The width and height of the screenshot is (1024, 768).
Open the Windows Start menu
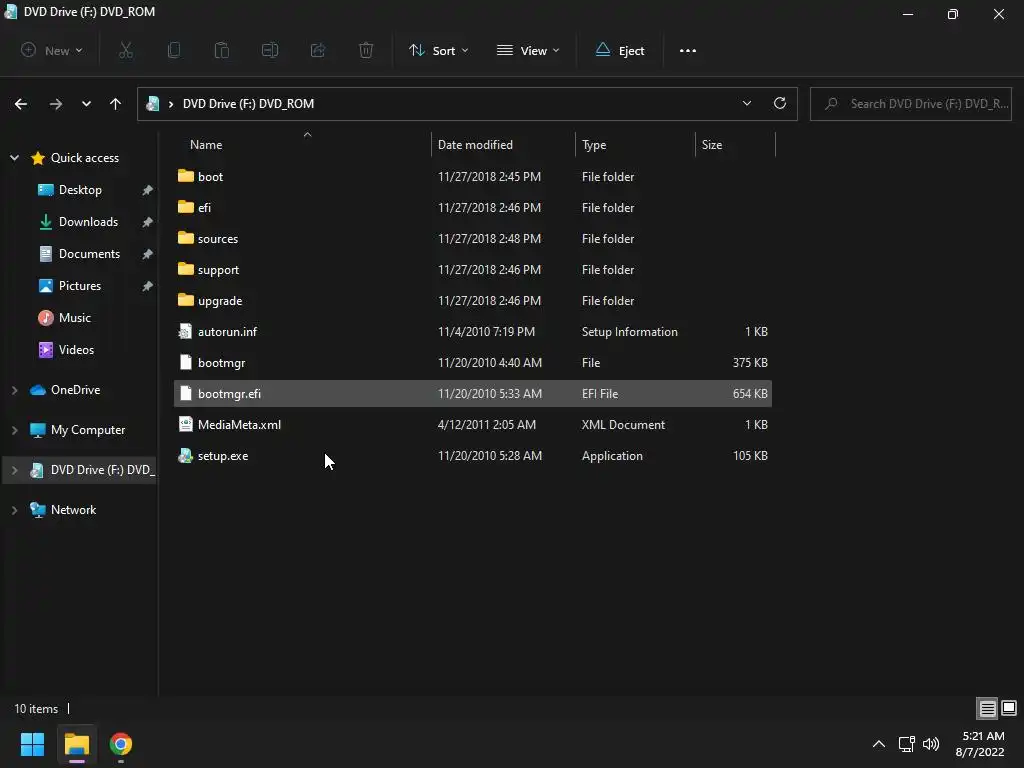coord(32,744)
